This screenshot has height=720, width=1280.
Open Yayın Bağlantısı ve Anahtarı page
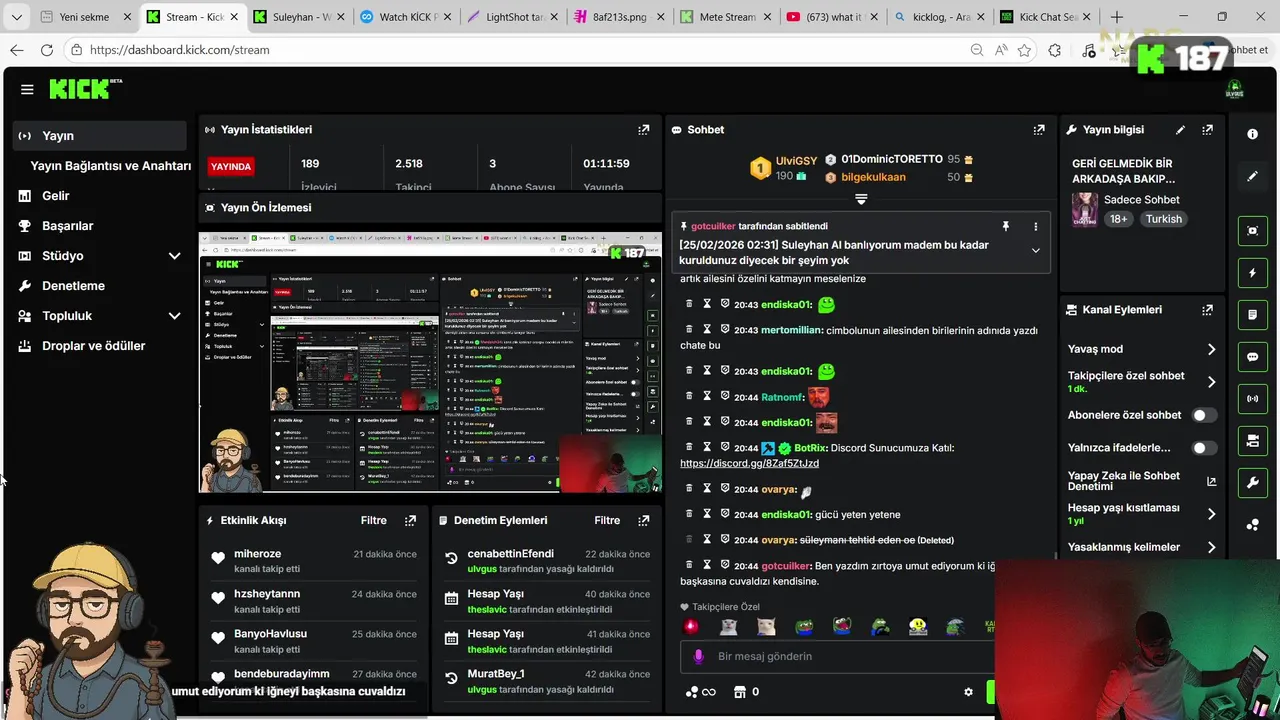[111, 166]
